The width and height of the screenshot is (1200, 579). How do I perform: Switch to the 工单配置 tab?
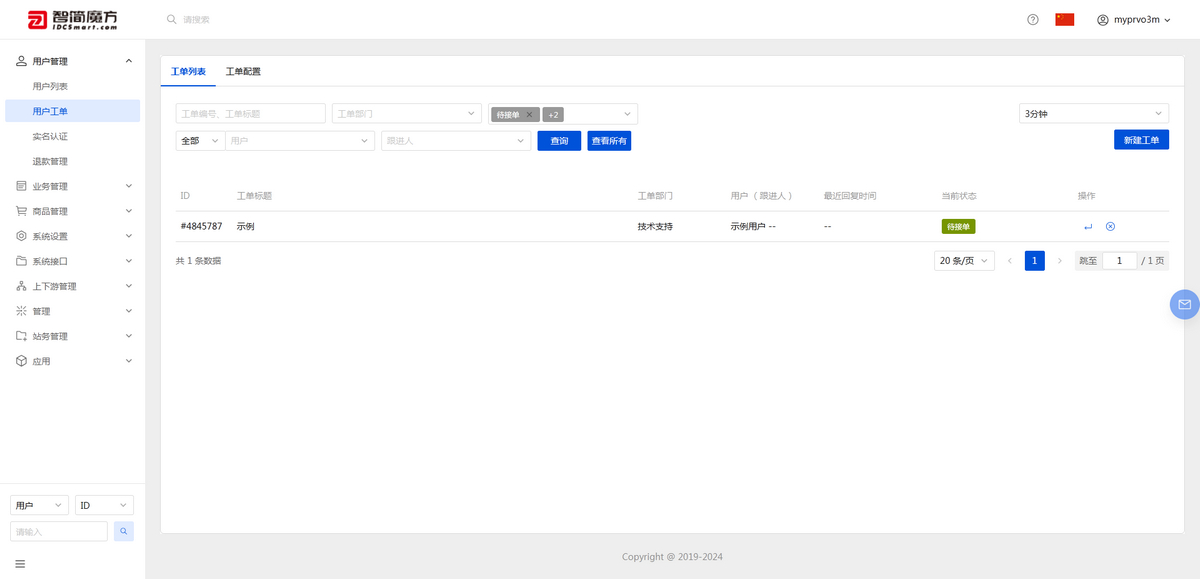(x=243, y=72)
